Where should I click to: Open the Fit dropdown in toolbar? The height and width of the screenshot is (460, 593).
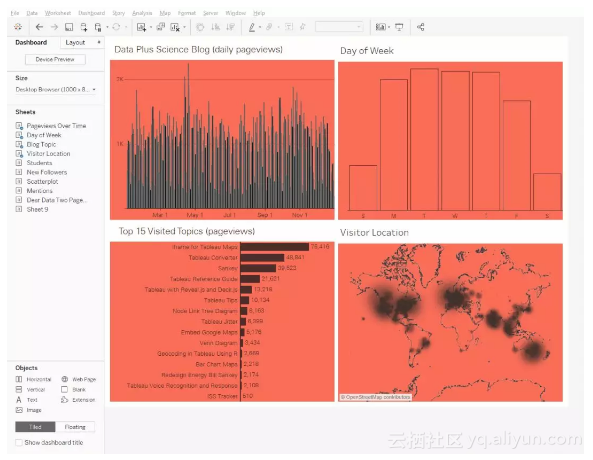pyautogui.click(x=339, y=27)
